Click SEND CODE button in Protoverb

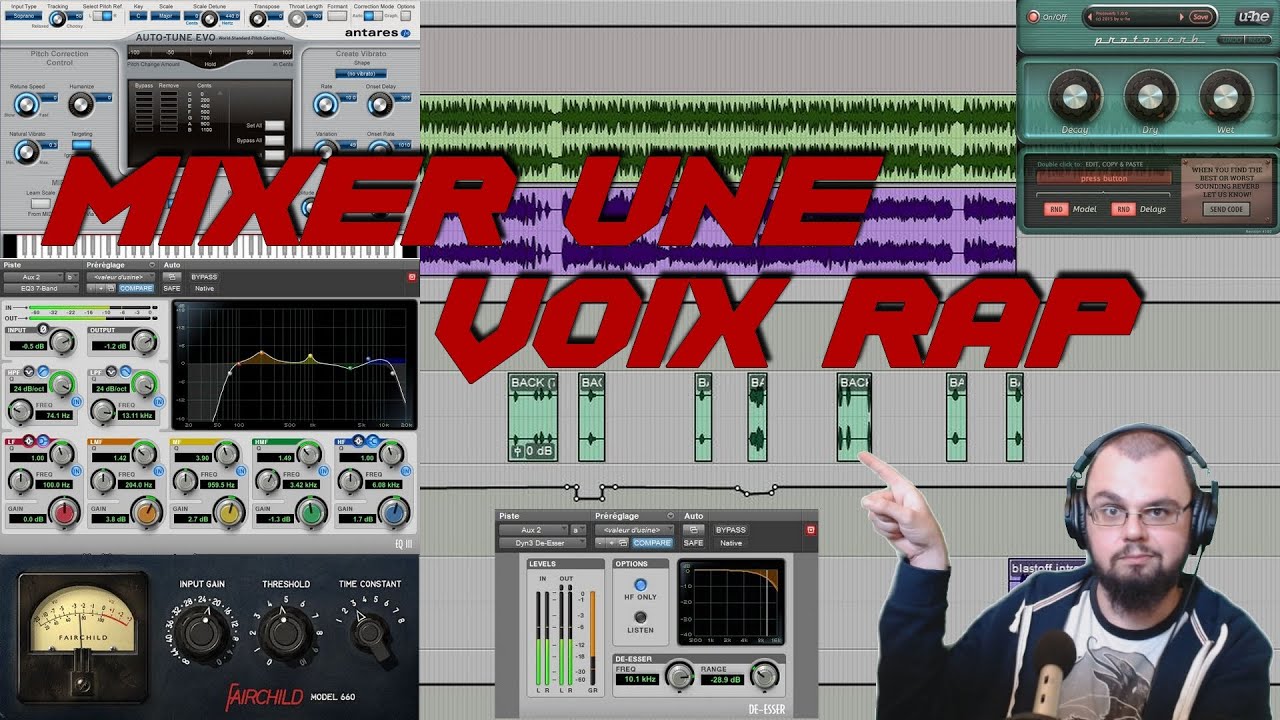pyautogui.click(x=1227, y=209)
